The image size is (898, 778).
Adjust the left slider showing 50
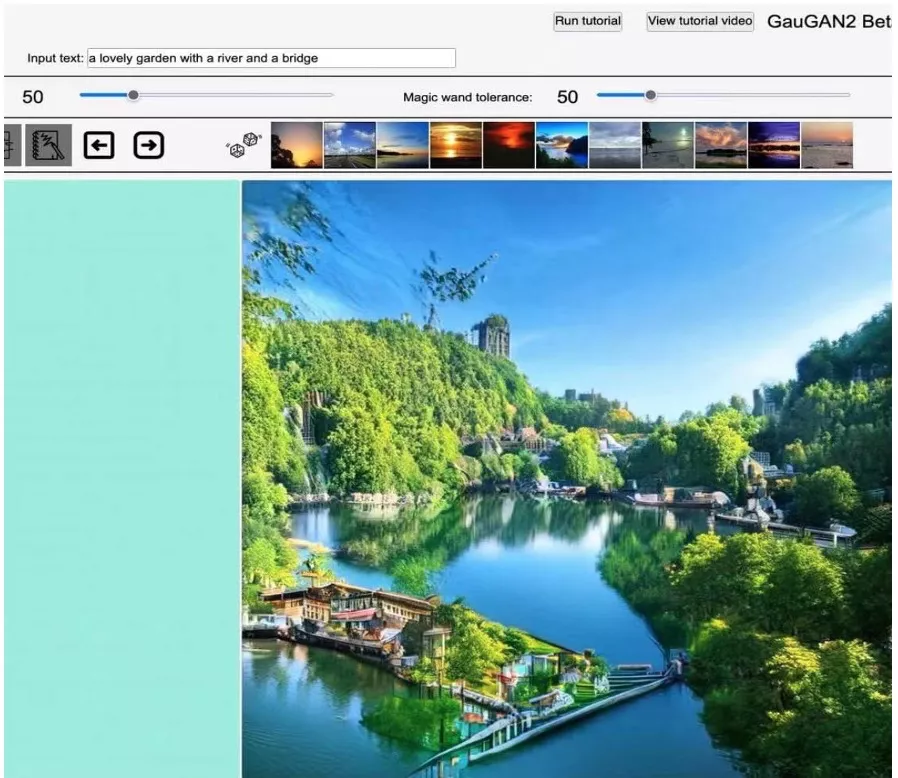click(x=206, y=95)
